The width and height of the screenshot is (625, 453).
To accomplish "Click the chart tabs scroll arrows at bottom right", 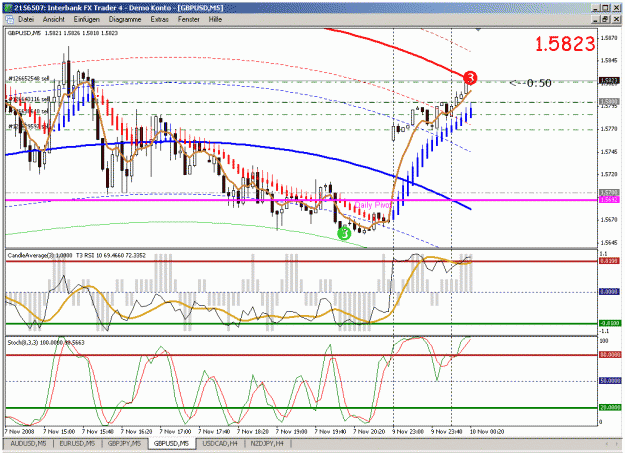I will (x=611, y=443).
